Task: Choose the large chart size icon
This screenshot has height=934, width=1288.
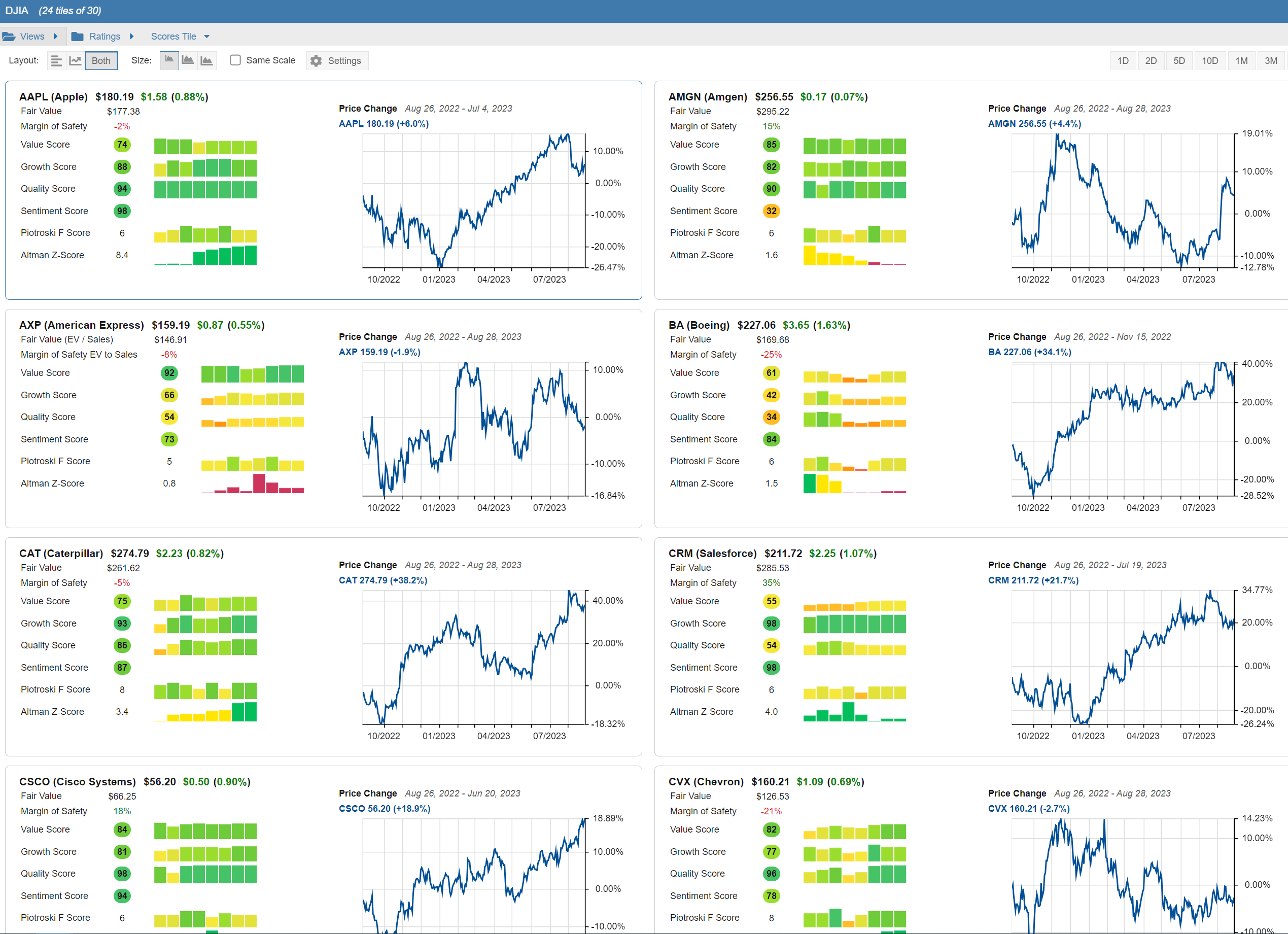Action: click(206, 60)
